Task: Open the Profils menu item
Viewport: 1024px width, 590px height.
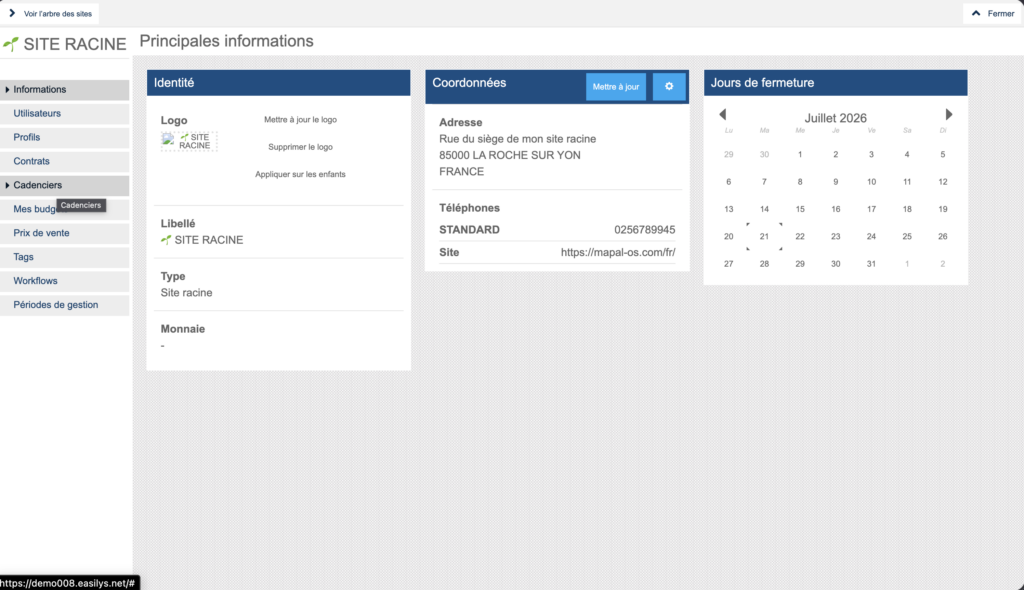Action: click(x=65, y=138)
